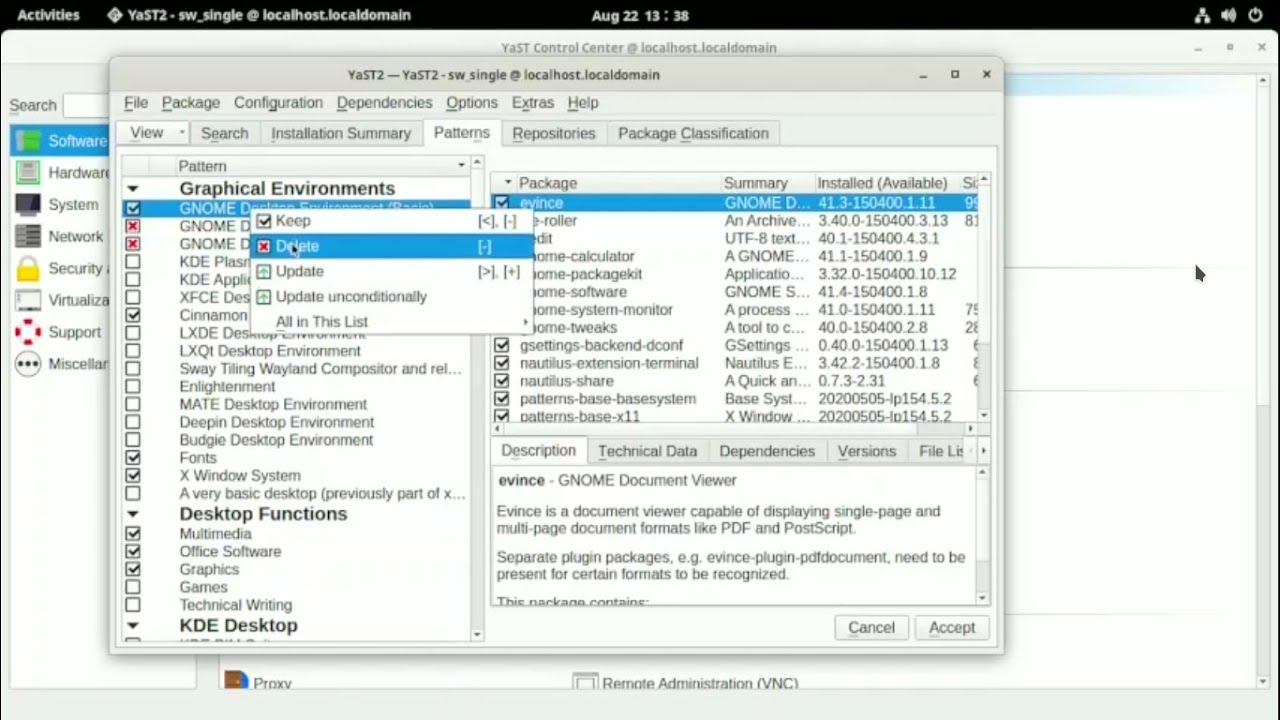
Task: Open the Package menu
Action: pyautogui.click(x=190, y=102)
